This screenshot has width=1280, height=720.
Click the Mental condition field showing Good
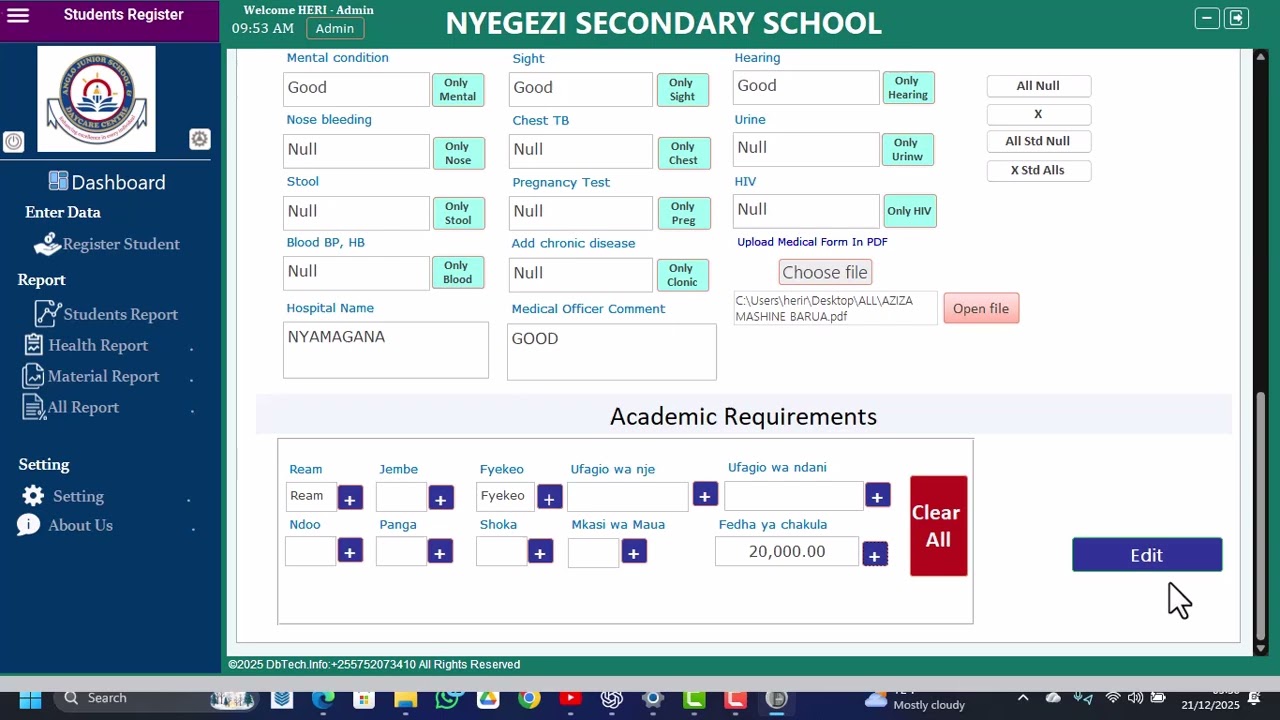coord(356,88)
